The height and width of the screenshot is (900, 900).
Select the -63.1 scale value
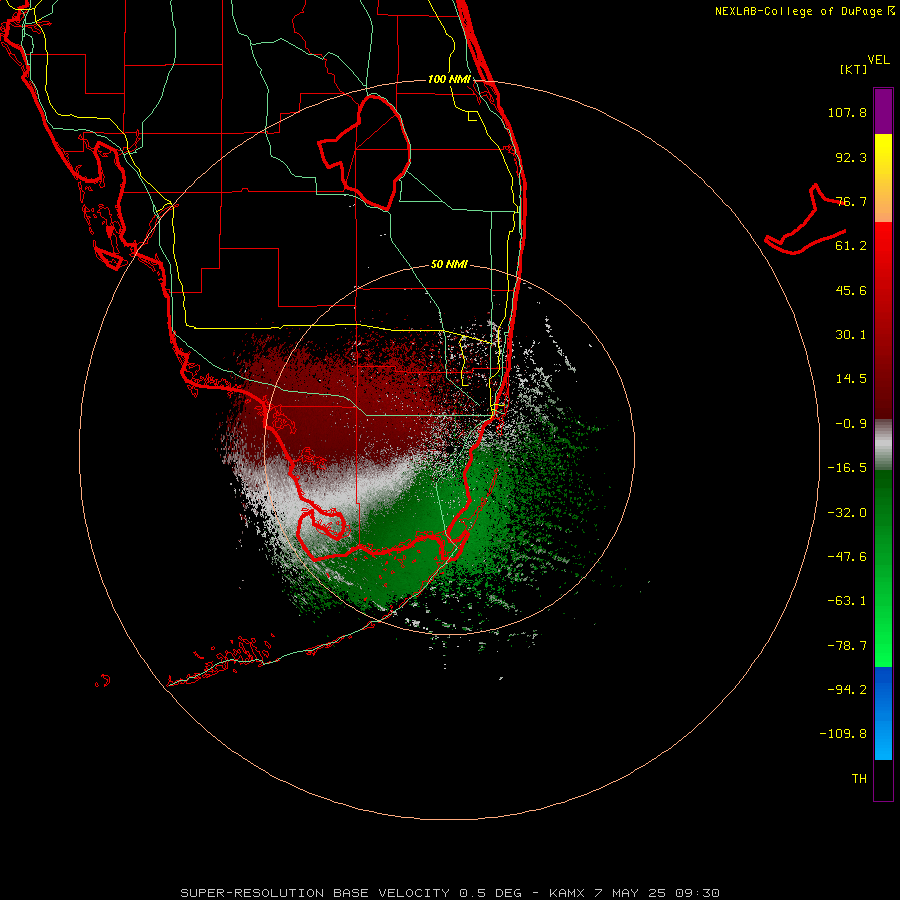click(847, 601)
